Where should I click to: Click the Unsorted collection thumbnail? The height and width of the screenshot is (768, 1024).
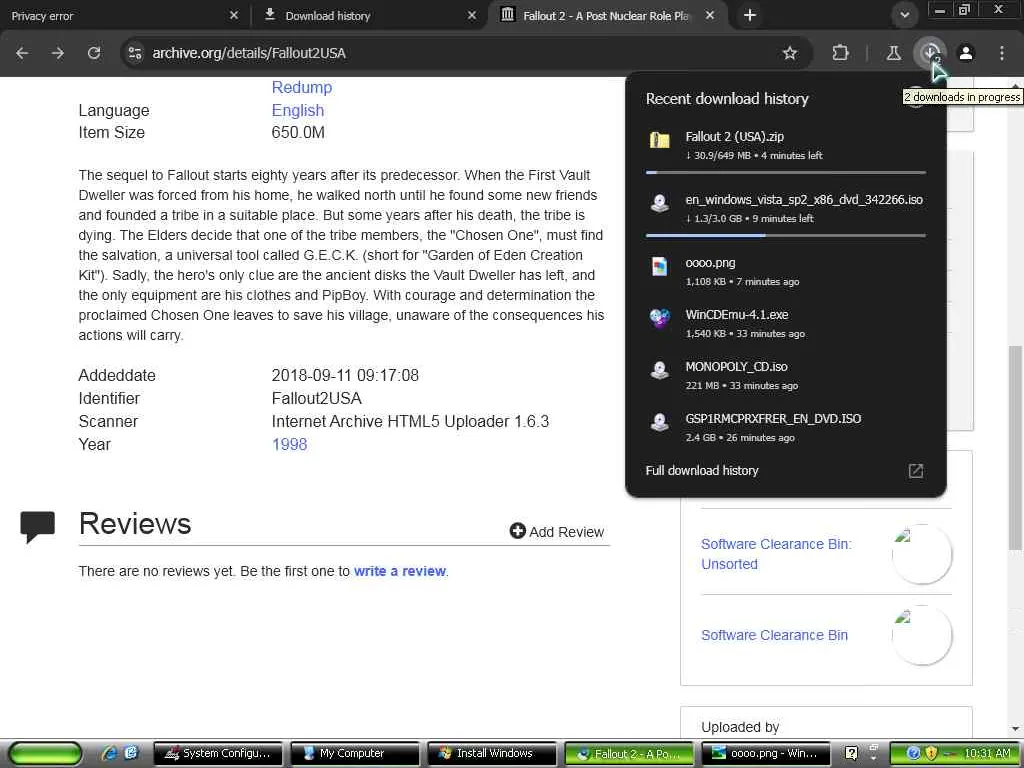pos(921,554)
